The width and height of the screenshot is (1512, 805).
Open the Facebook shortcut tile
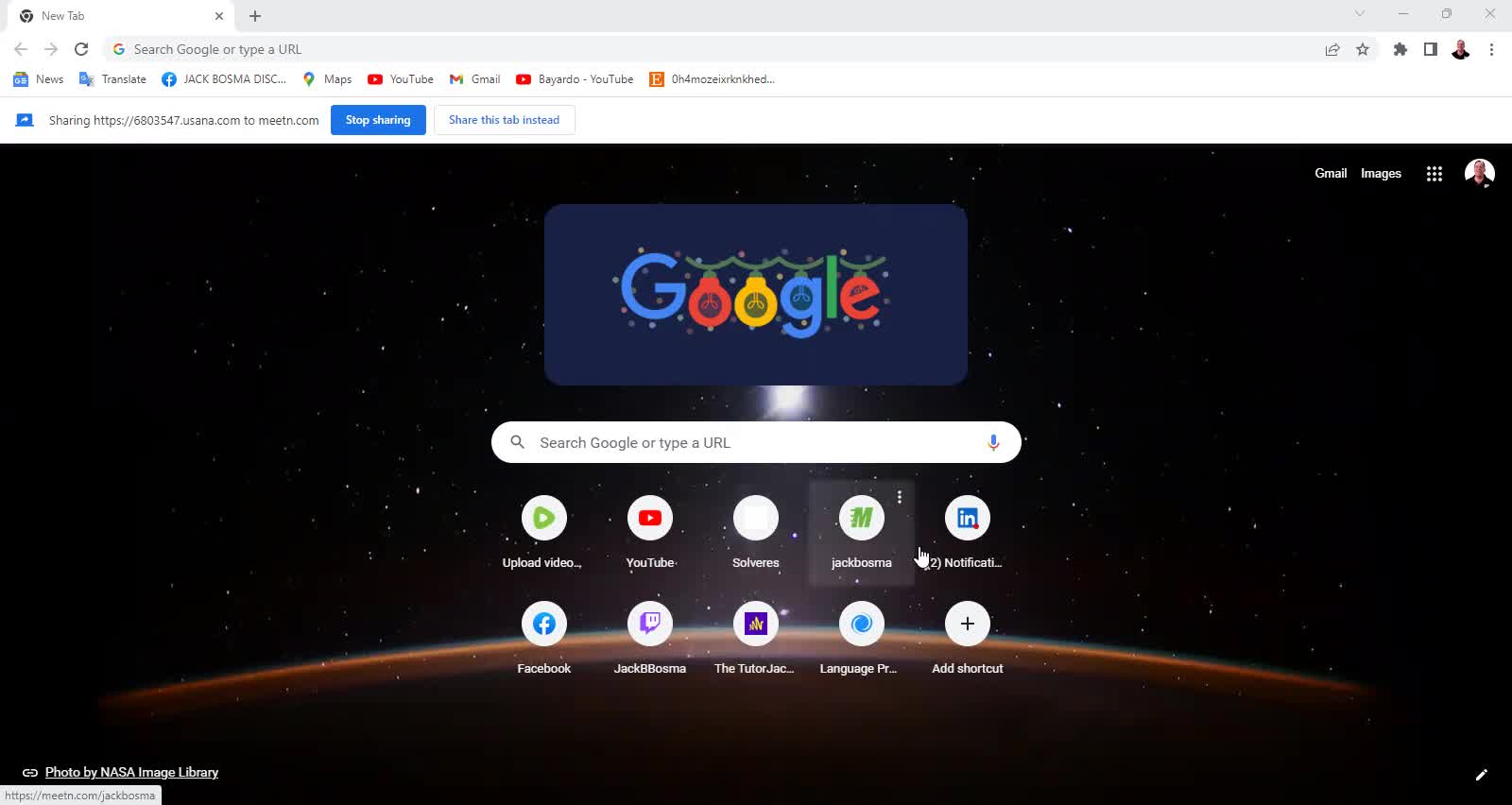[x=543, y=639]
